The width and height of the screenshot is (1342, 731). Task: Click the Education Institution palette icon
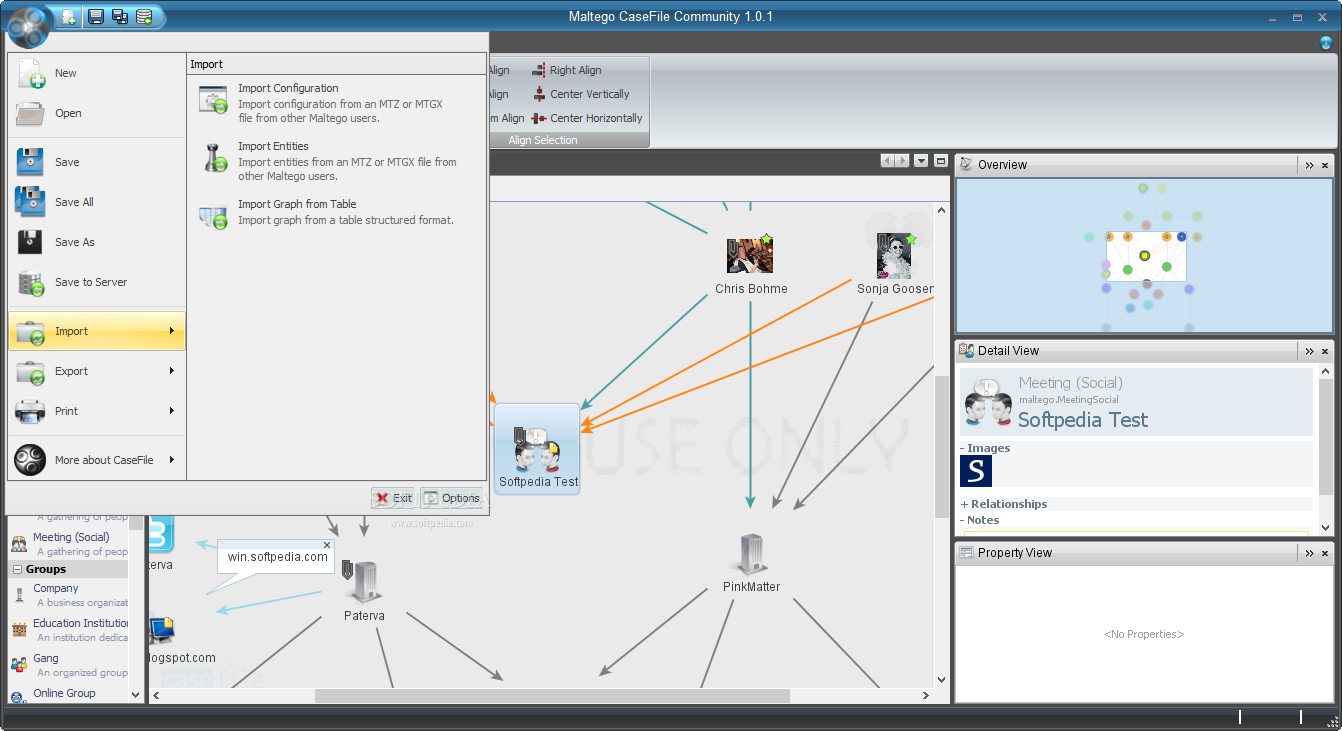coord(19,630)
